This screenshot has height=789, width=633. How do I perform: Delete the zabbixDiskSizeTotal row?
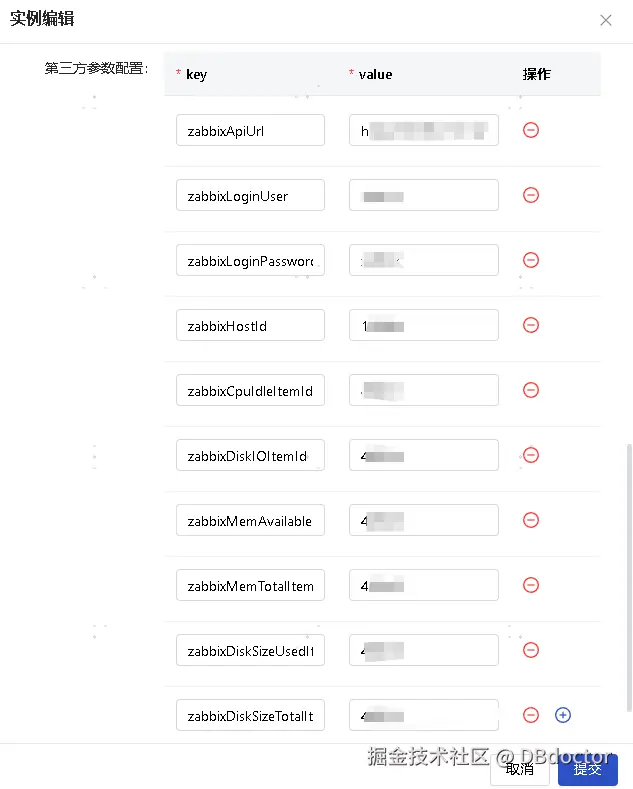click(531, 715)
